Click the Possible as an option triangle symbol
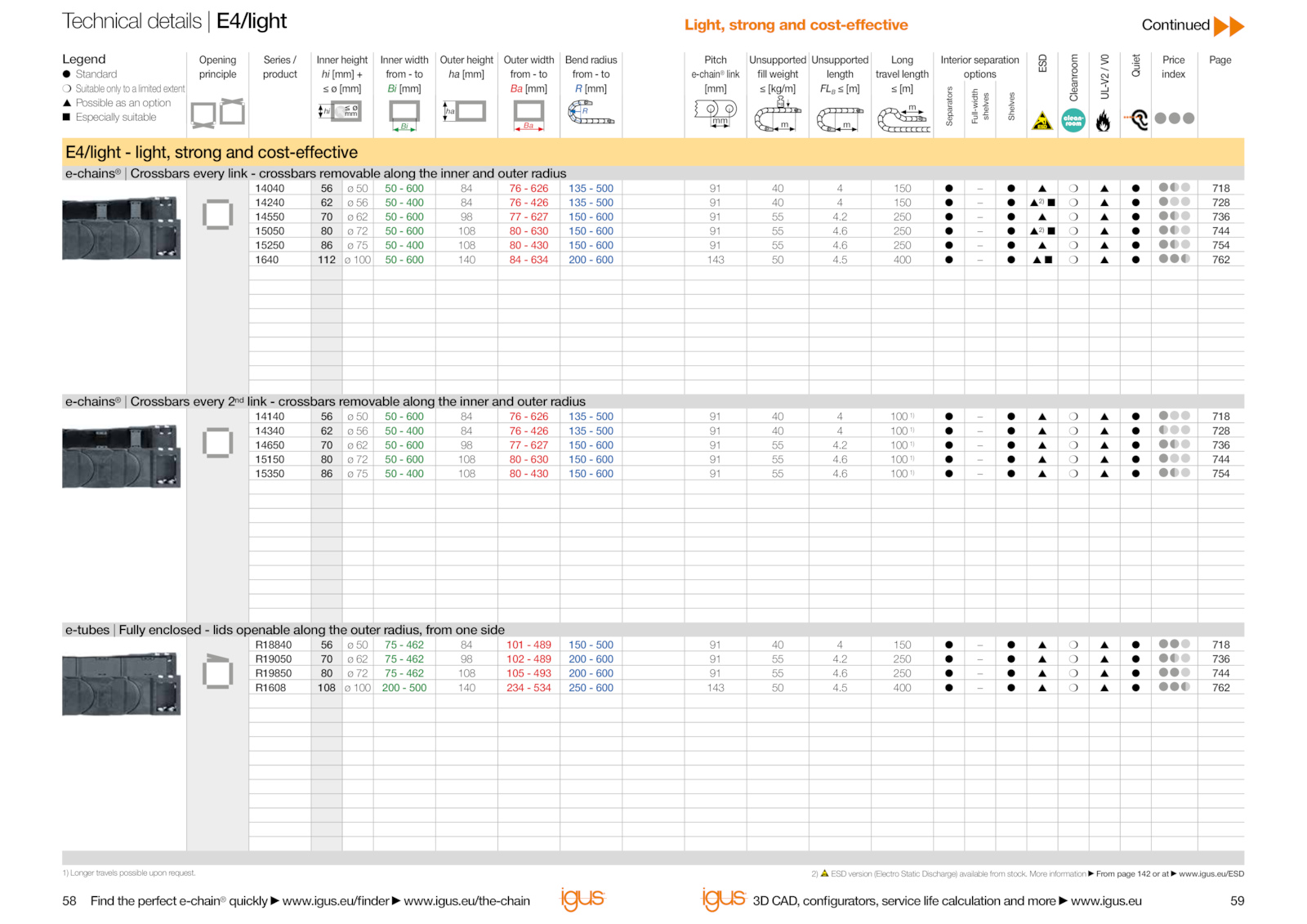 point(67,103)
